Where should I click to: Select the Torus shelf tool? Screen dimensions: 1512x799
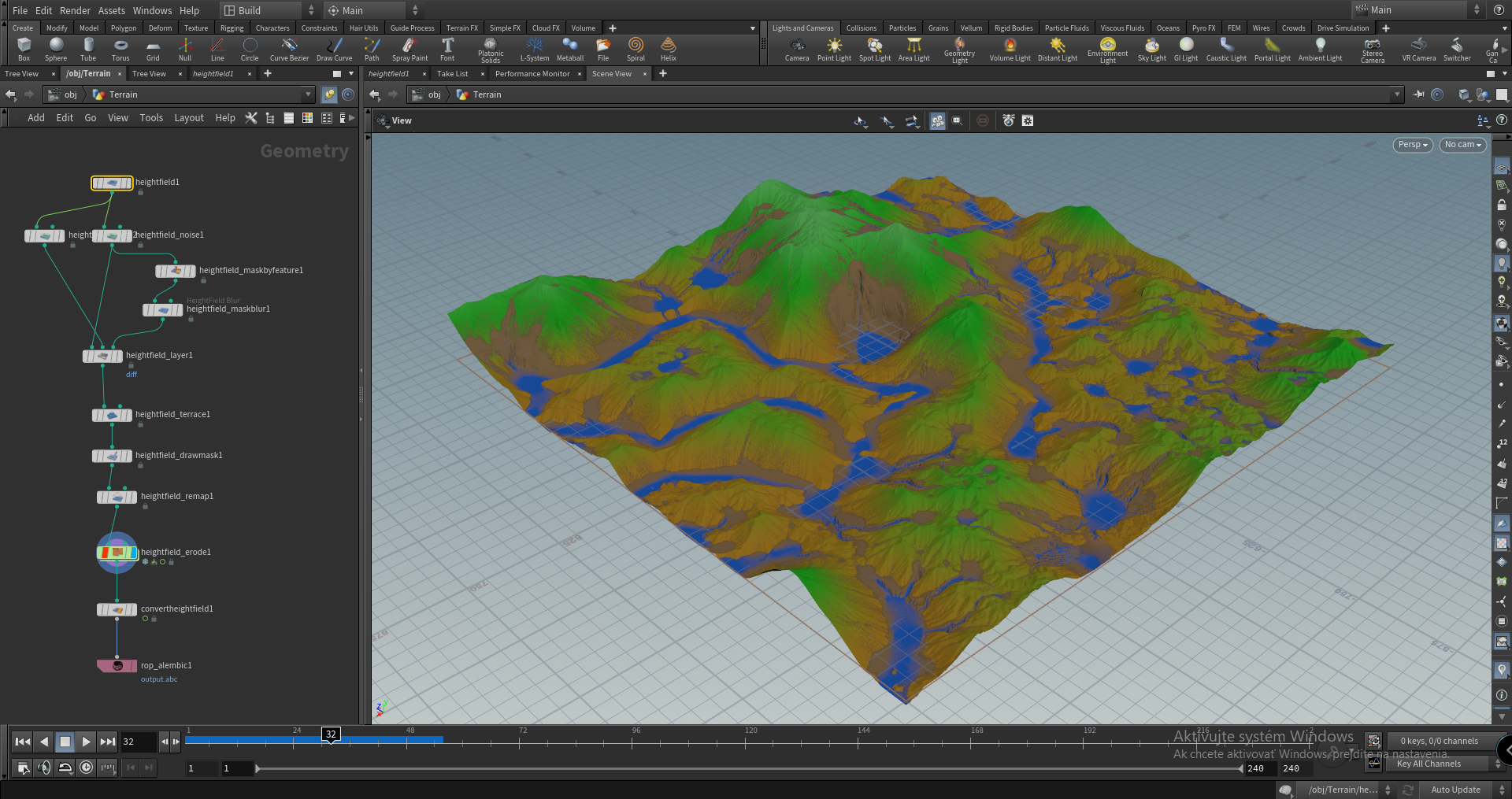pos(120,49)
